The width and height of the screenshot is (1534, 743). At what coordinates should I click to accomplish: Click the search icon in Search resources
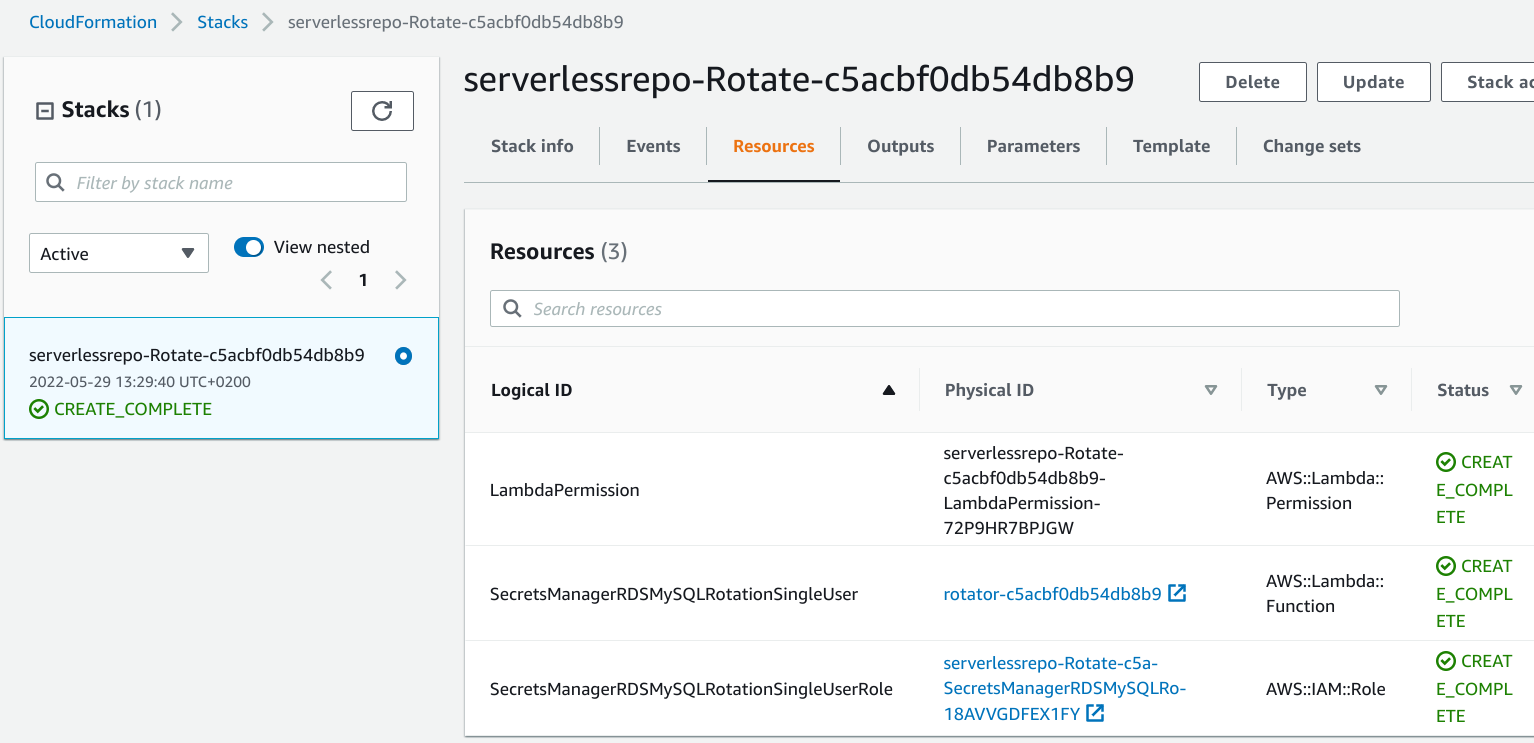[512, 309]
